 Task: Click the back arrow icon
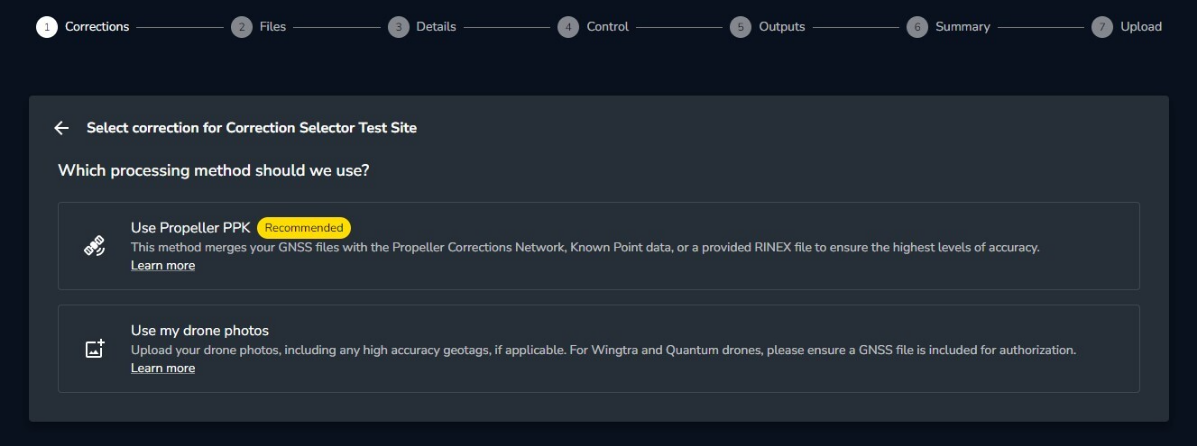point(62,128)
